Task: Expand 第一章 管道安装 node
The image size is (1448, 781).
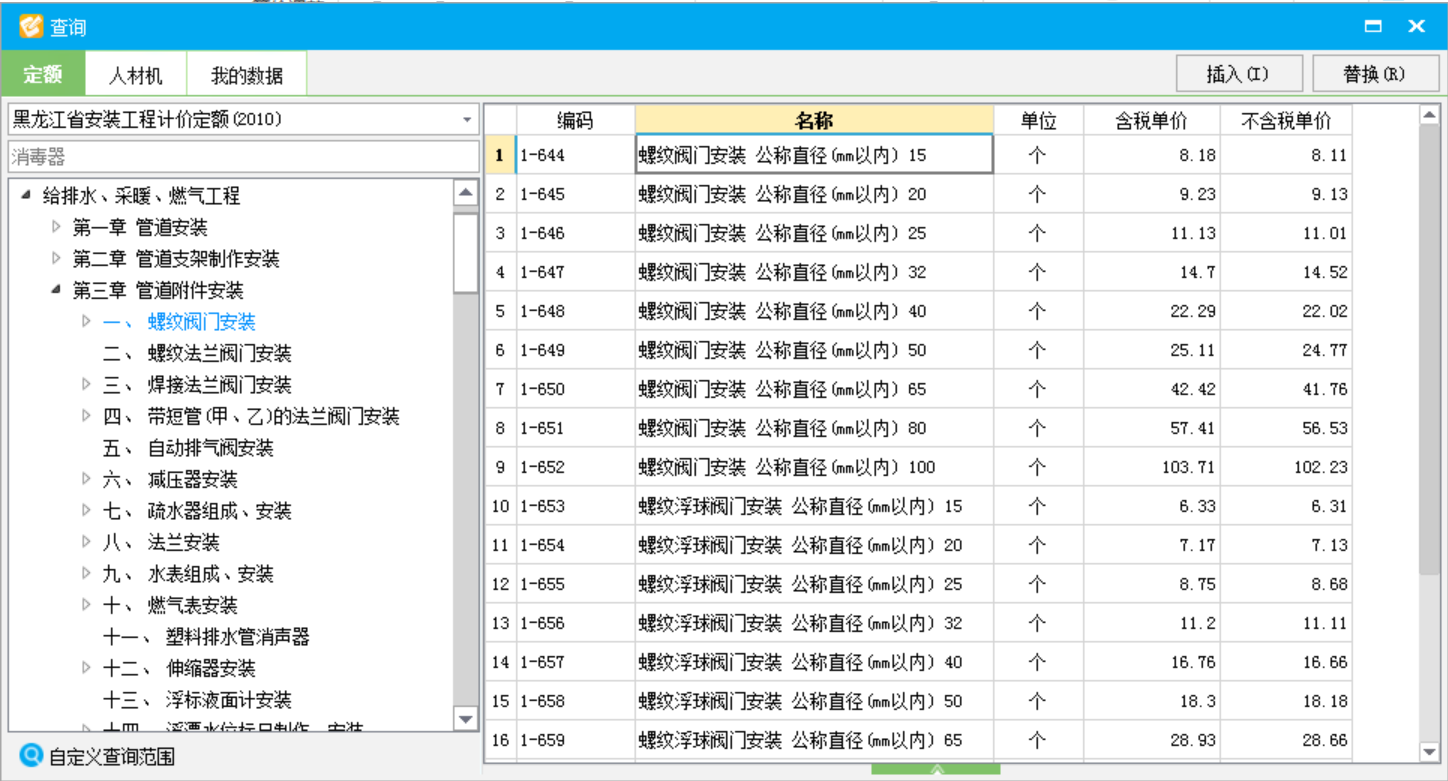Action: tap(56, 227)
